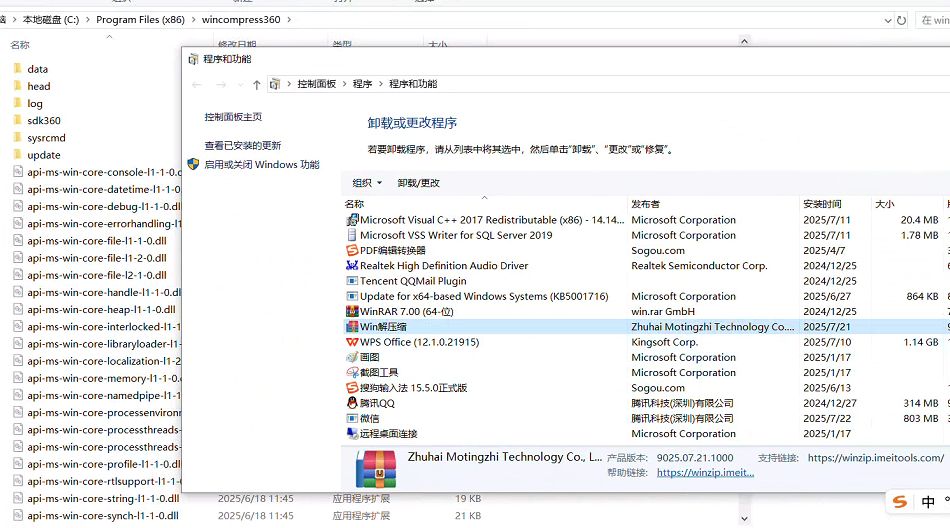Click the KB5001716 update icon
Image resolution: width=950 pixels, height=528 pixels.
coord(352,296)
